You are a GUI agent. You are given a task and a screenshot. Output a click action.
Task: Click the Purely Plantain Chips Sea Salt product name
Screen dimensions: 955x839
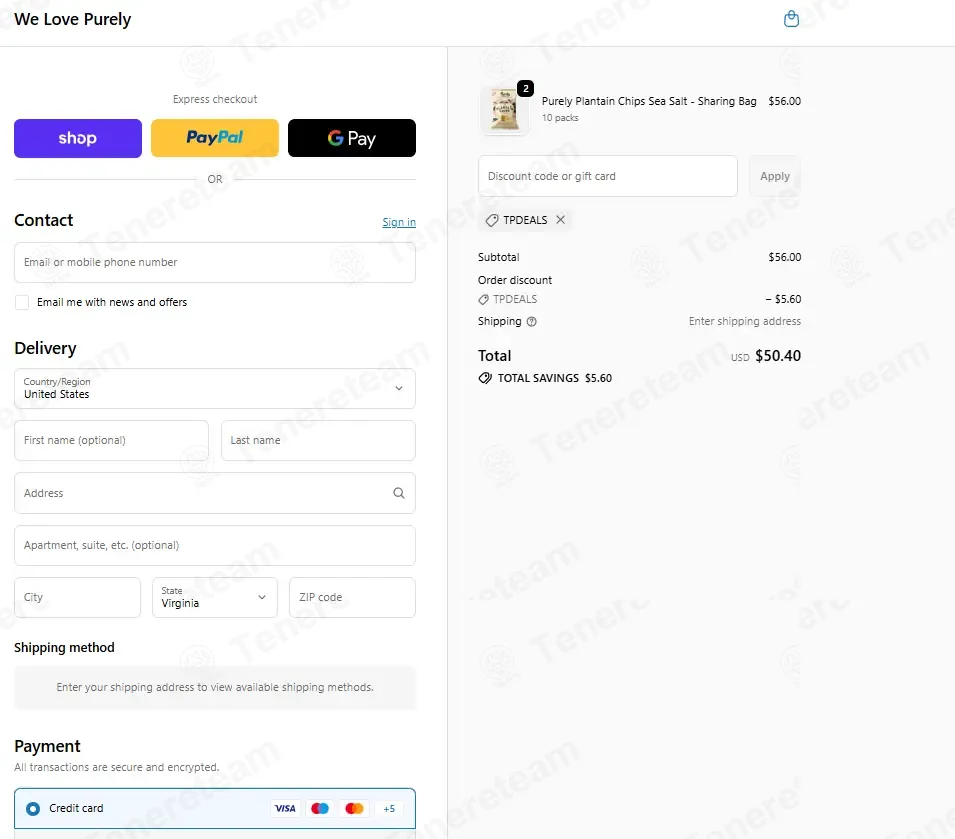click(649, 101)
